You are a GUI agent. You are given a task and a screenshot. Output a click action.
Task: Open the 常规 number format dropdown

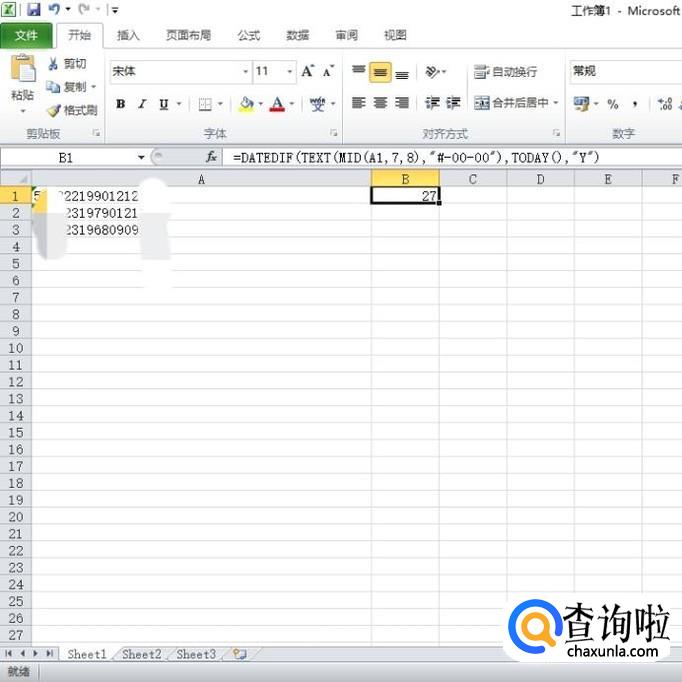pos(625,71)
